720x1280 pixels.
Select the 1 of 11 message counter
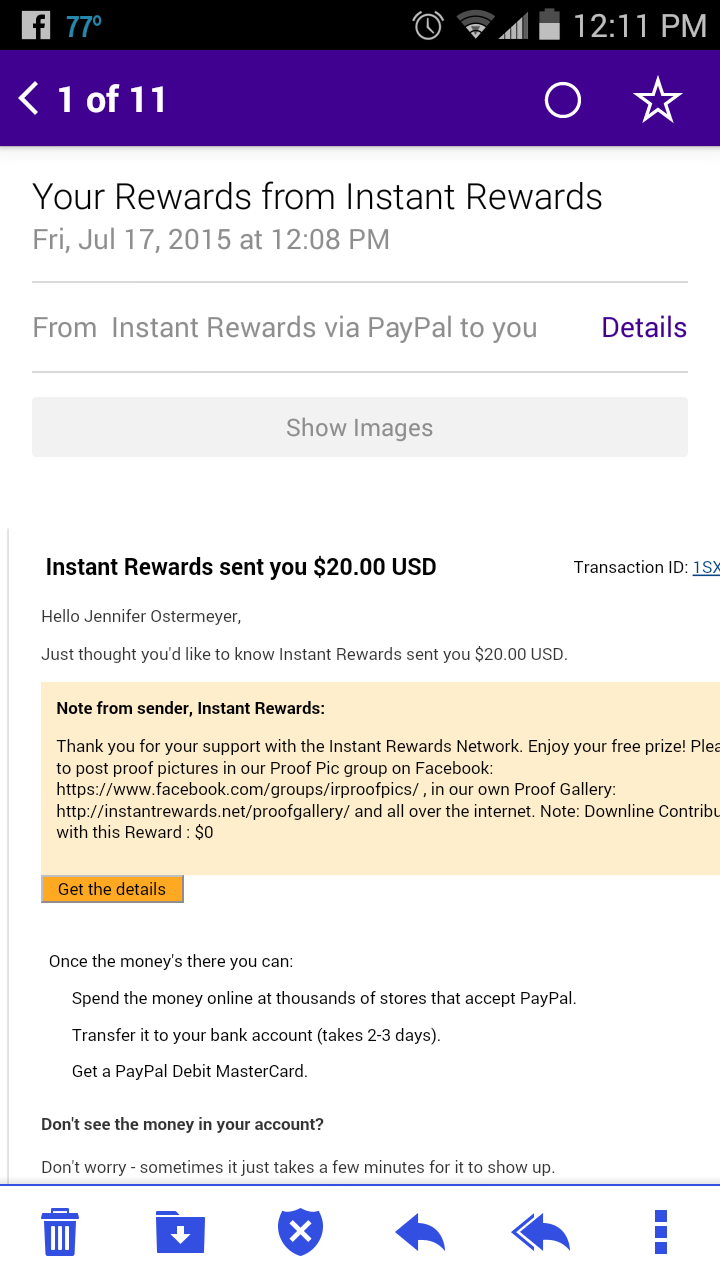(112, 99)
